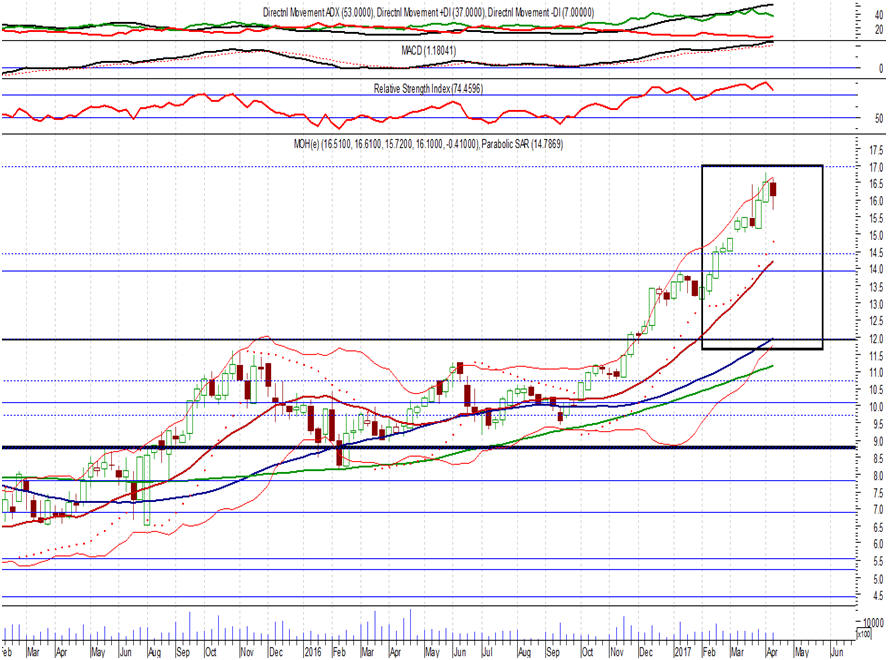Click the 15.0 price axis value
This screenshot has height=660, width=888.
pyautogui.click(x=877, y=235)
